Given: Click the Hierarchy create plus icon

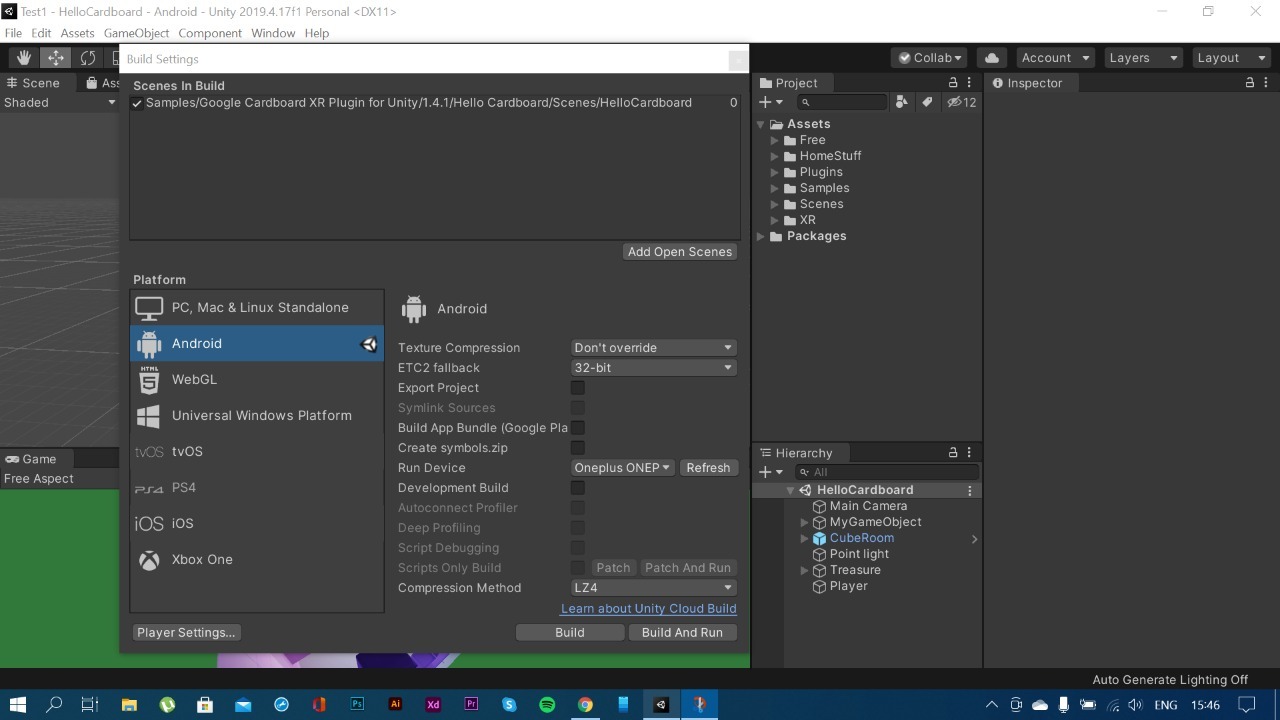Looking at the screenshot, I should [x=772, y=472].
